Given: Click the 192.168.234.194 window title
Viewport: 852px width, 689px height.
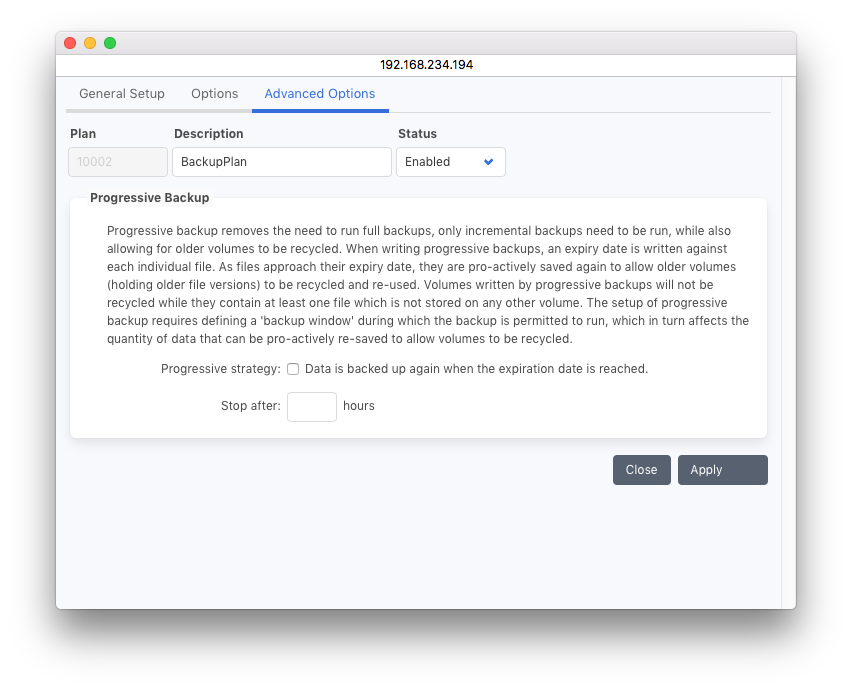Looking at the screenshot, I should pyautogui.click(x=426, y=65).
